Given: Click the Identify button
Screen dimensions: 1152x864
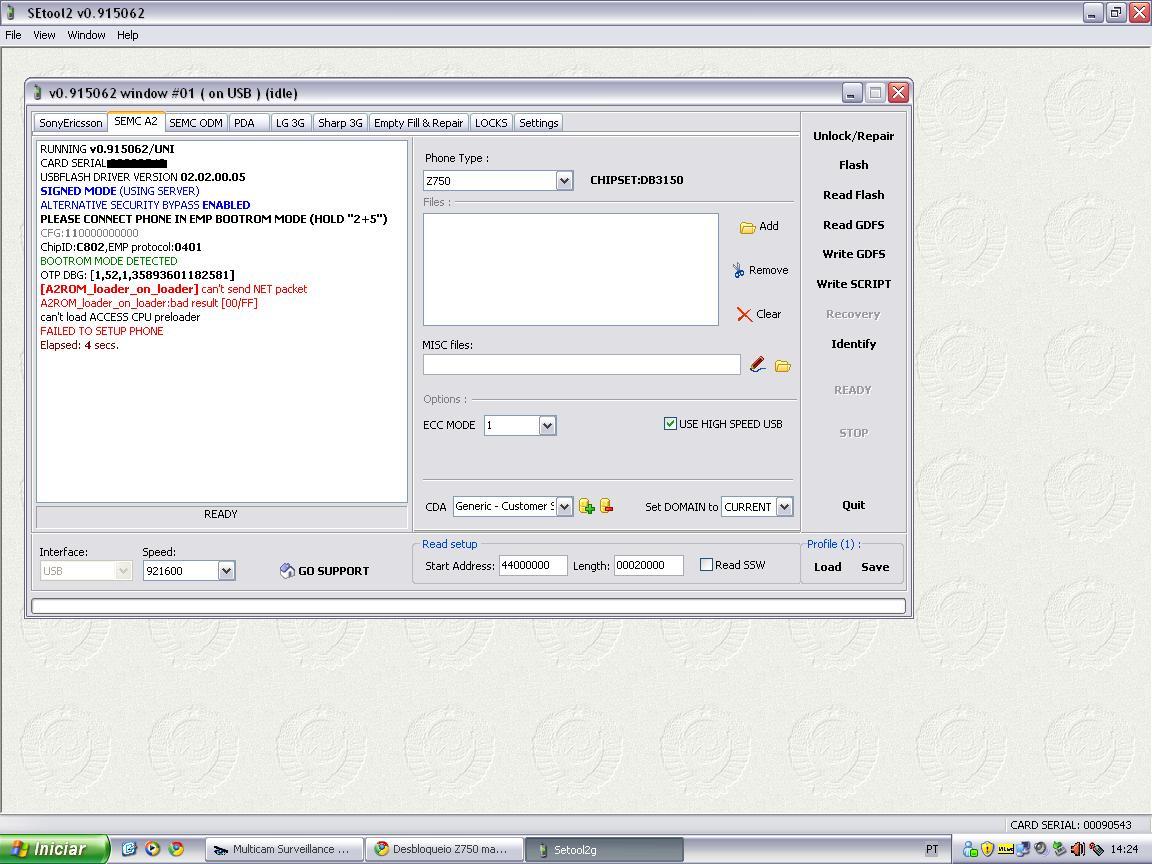Looking at the screenshot, I should click(853, 344).
